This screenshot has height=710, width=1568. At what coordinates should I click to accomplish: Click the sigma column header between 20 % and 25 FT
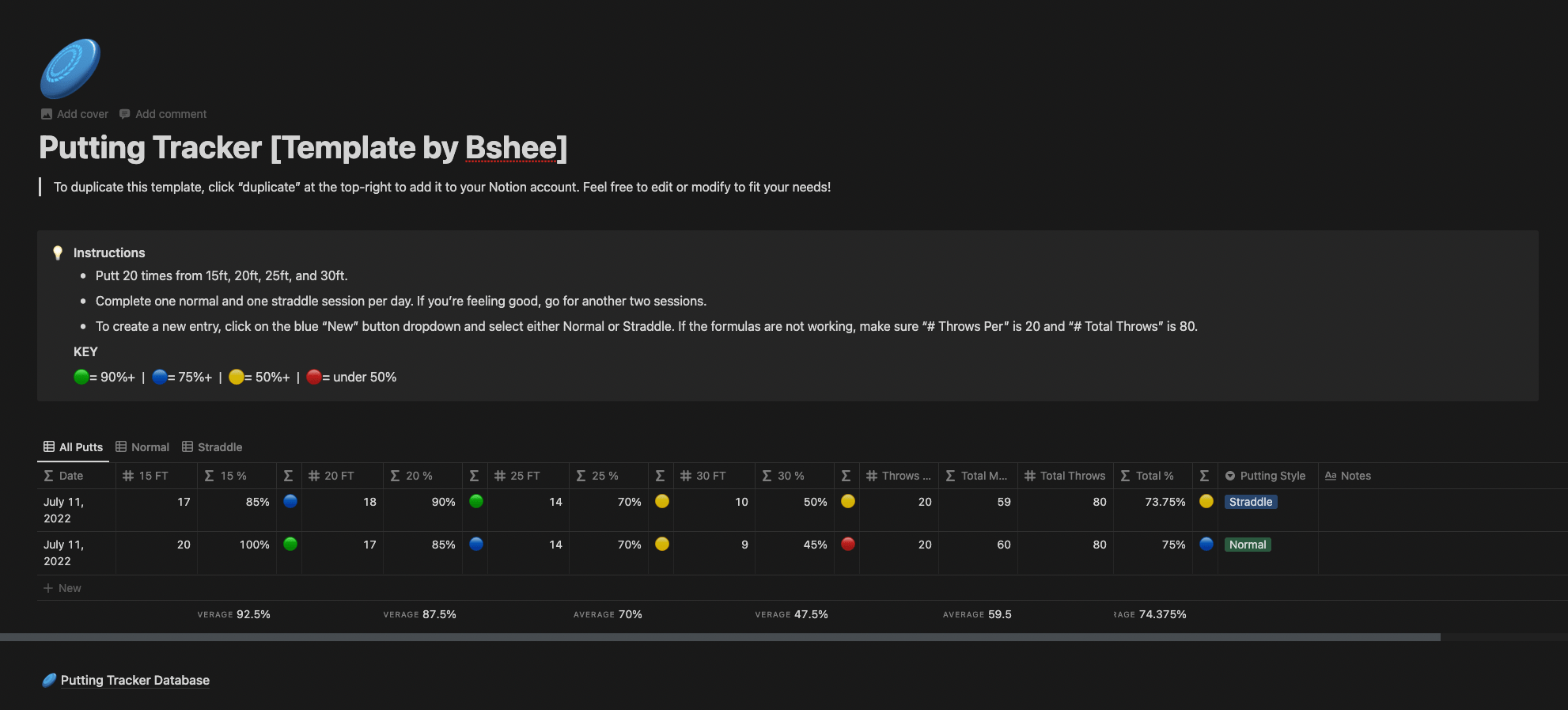coord(475,476)
